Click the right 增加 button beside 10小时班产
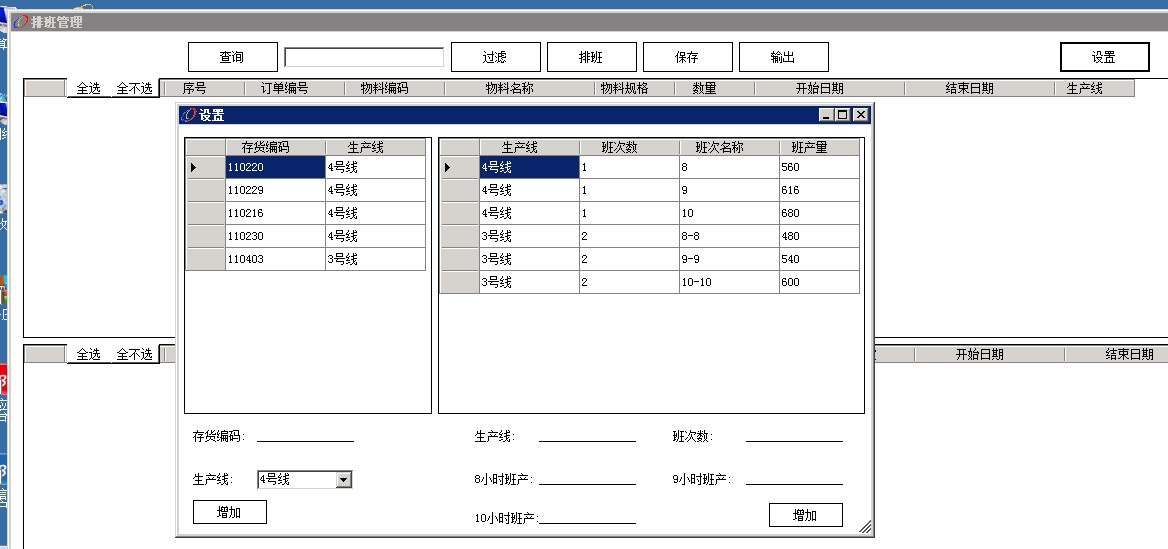Screen dimensions: 1168x549 805,515
